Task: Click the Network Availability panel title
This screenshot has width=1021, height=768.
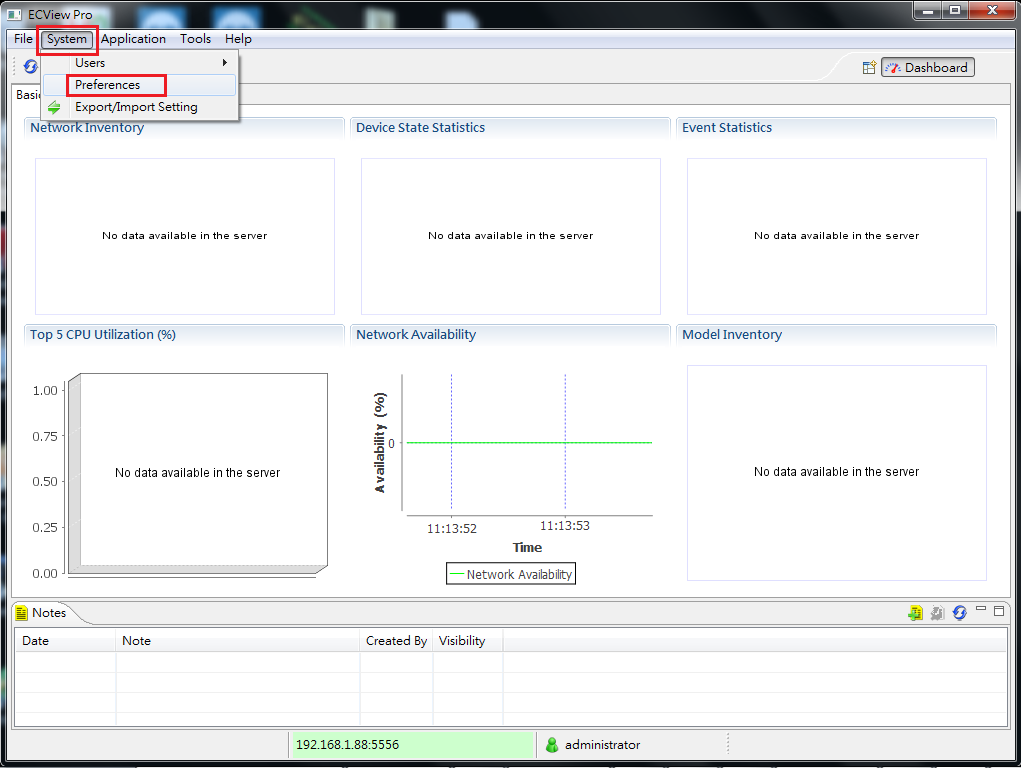Action: (415, 335)
